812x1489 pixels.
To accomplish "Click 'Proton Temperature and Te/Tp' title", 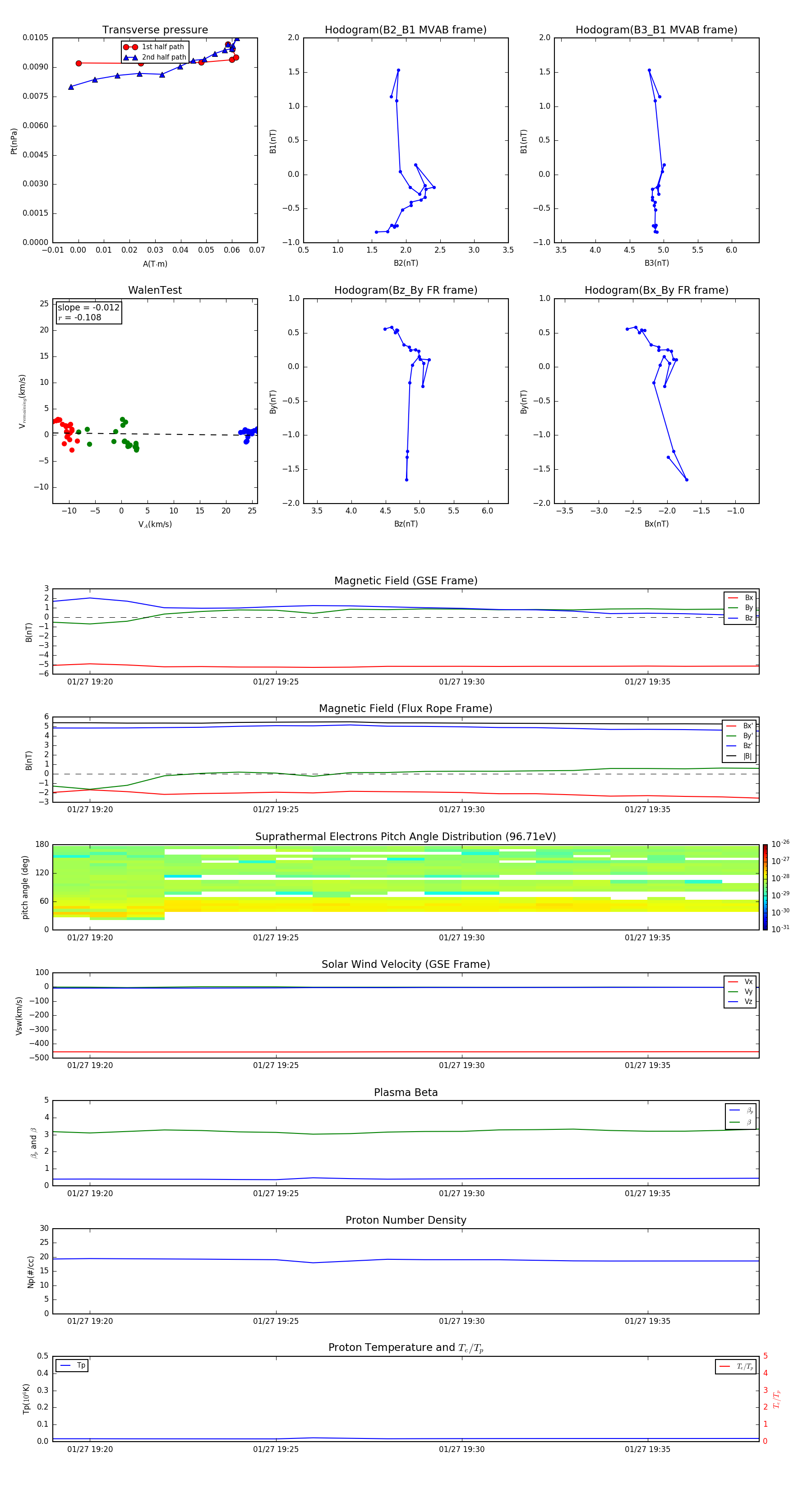I will click(406, 1348).
